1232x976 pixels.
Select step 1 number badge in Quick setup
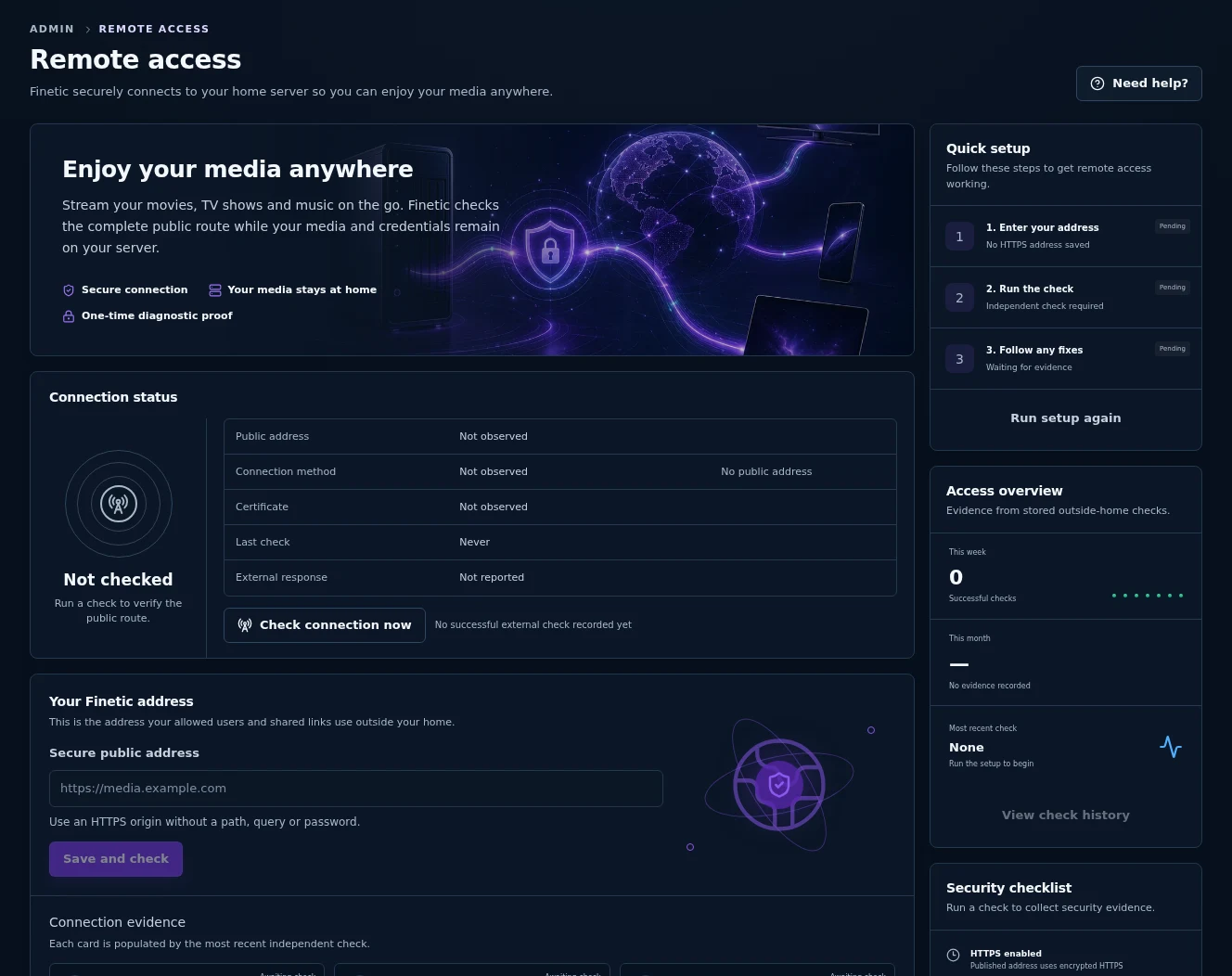[959, 237]
